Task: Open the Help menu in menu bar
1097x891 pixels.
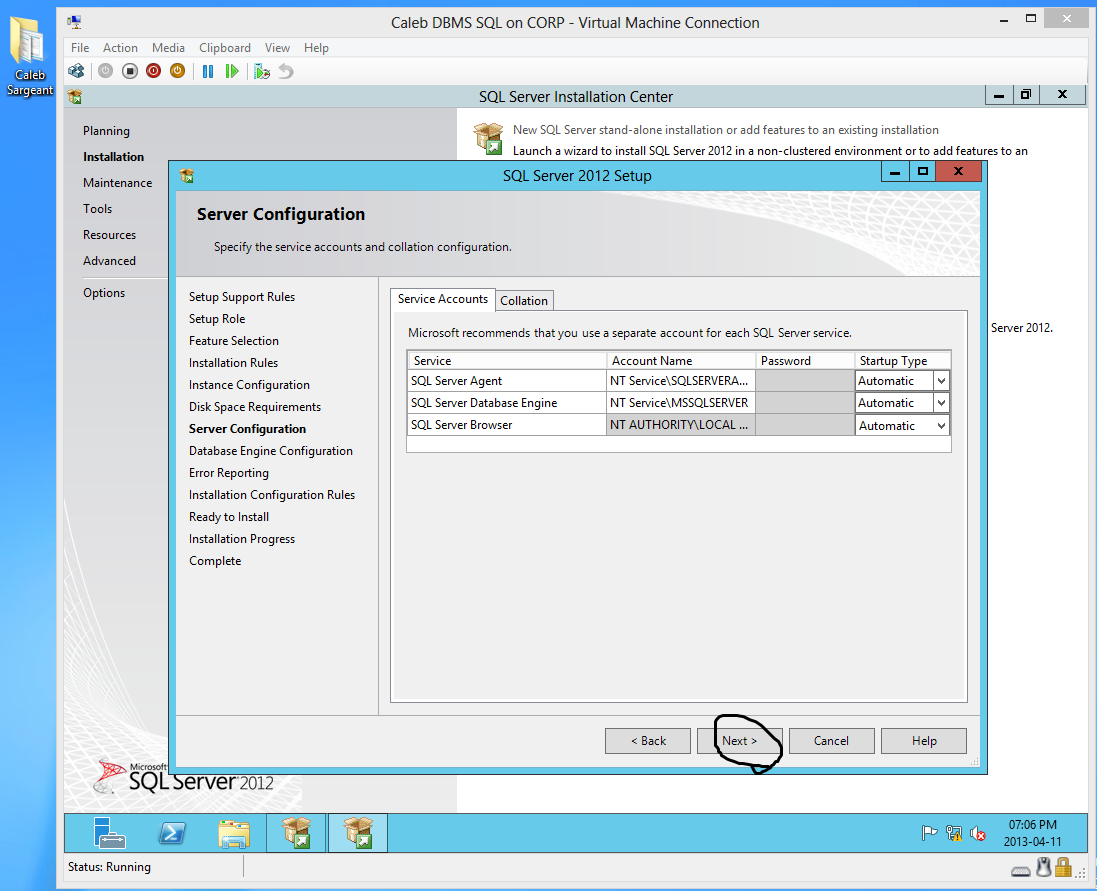Action: tap(316, 48)
